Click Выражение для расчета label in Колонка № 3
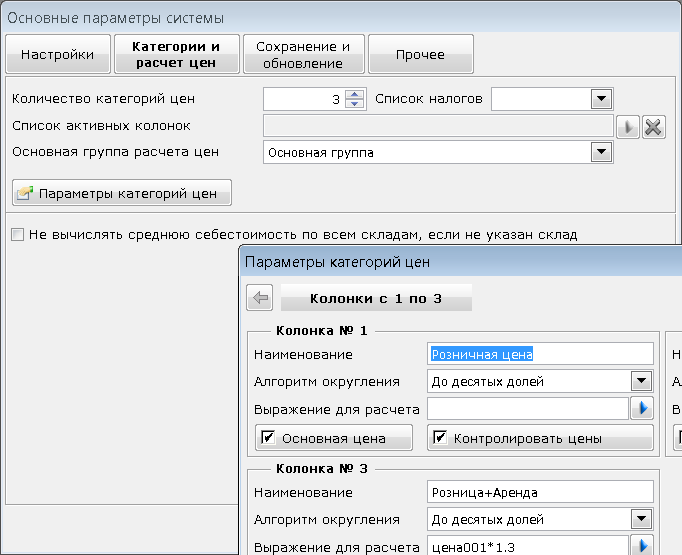 click(x=337, y=547)
